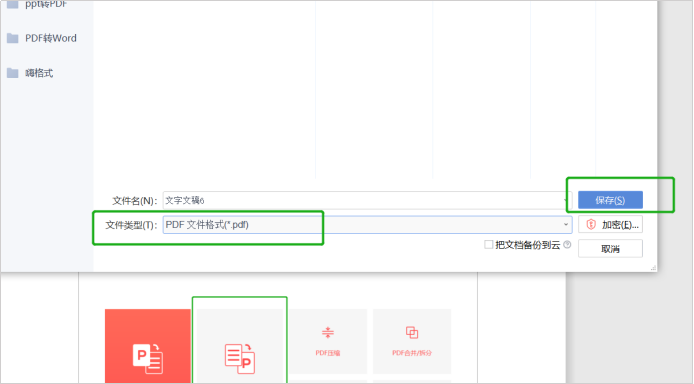Click the 保存(S) button
694x384 pixels.
coord(610,200)
